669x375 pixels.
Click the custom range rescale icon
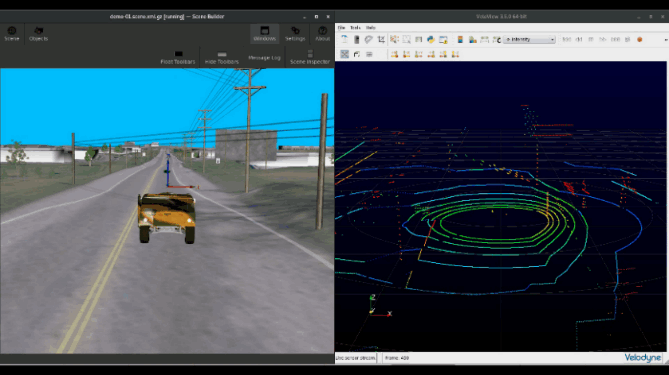point(497,40)
